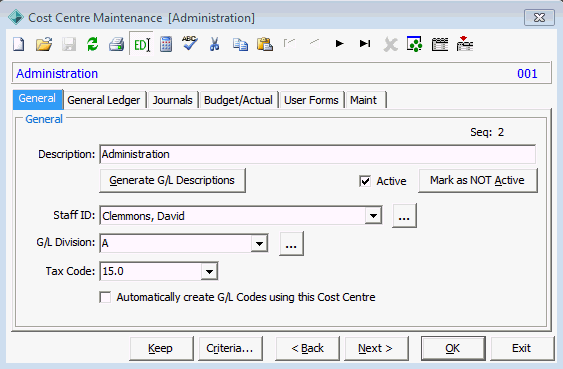
Task: Go to next record arrow icon
Action: (x=339, y=44)
